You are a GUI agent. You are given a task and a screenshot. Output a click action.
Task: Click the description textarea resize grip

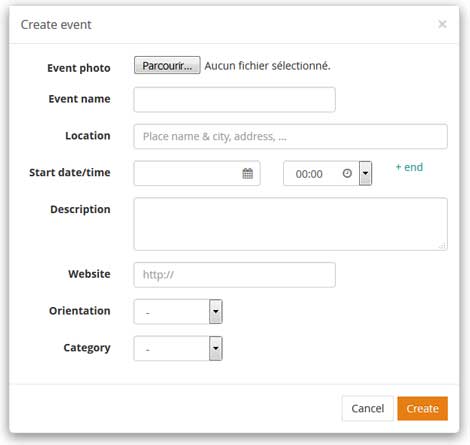coord(442,246)
